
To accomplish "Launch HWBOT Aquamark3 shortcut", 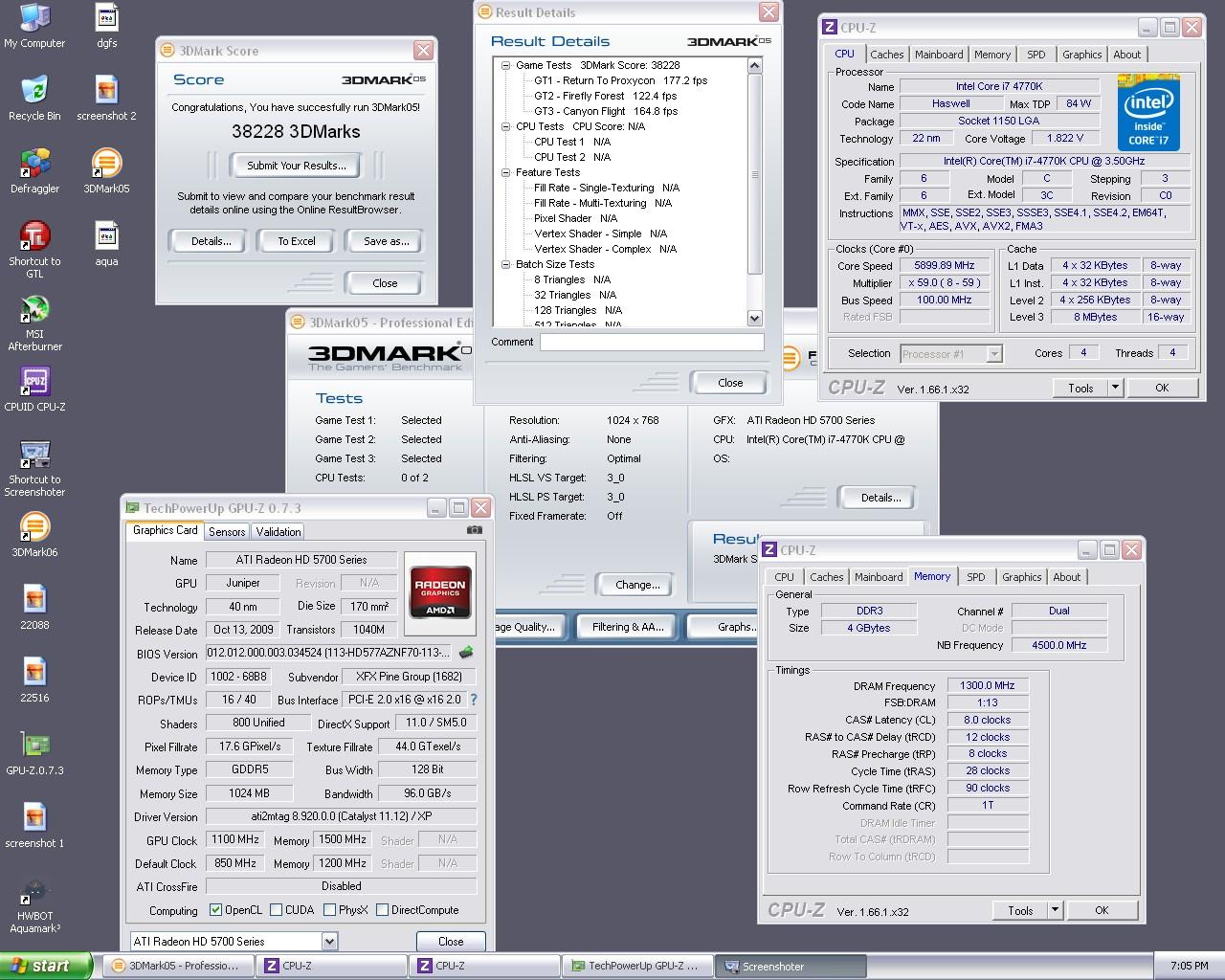I will 34,905.
